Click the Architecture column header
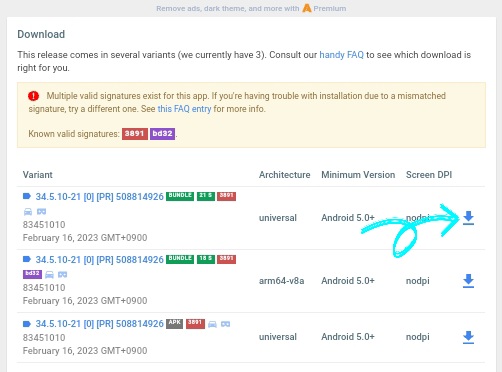502x372 pixels. [x=284, y=175]
